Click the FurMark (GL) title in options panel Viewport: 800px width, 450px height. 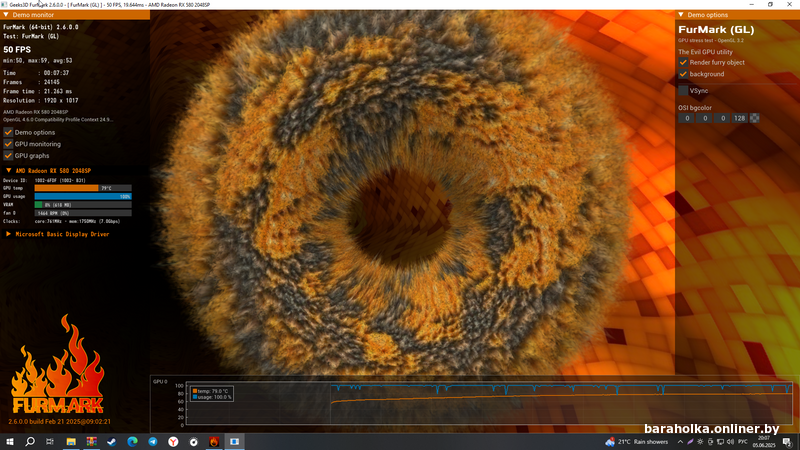716,30
